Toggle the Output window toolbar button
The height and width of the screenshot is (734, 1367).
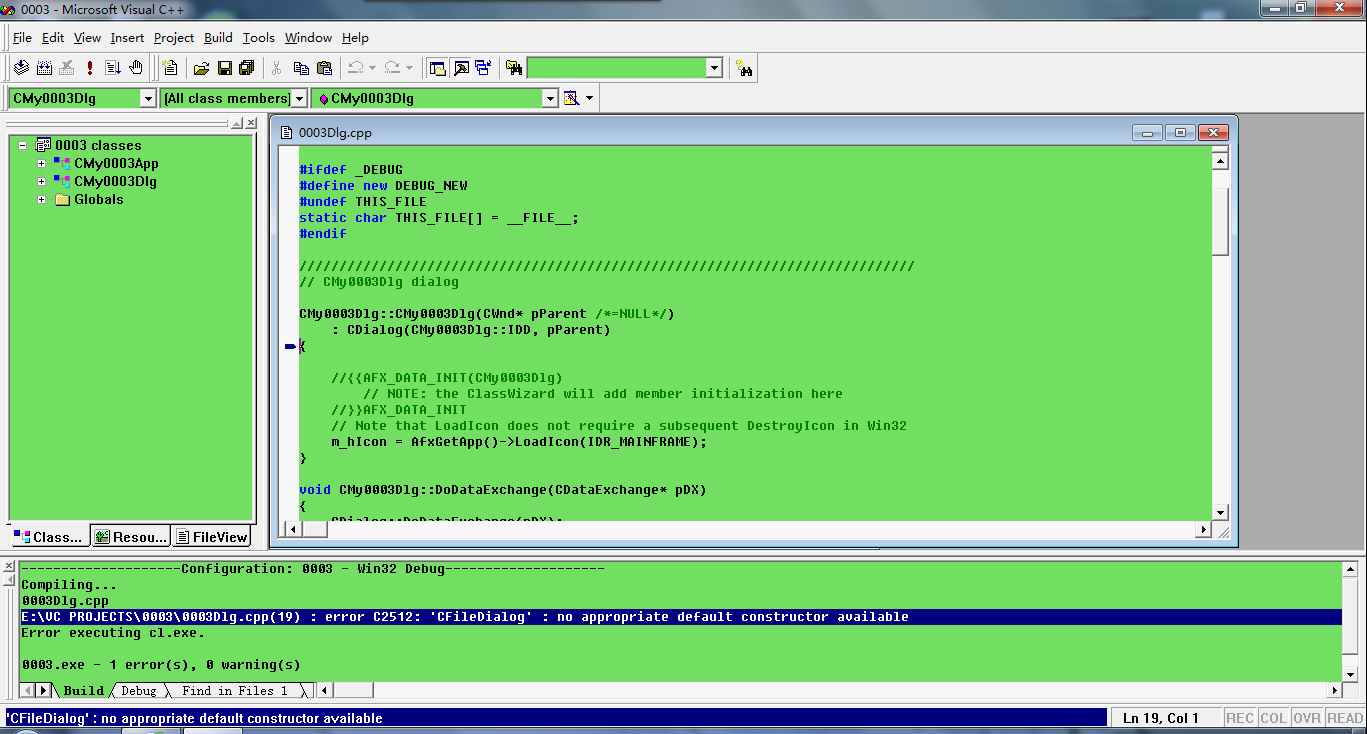pos(461,68)
